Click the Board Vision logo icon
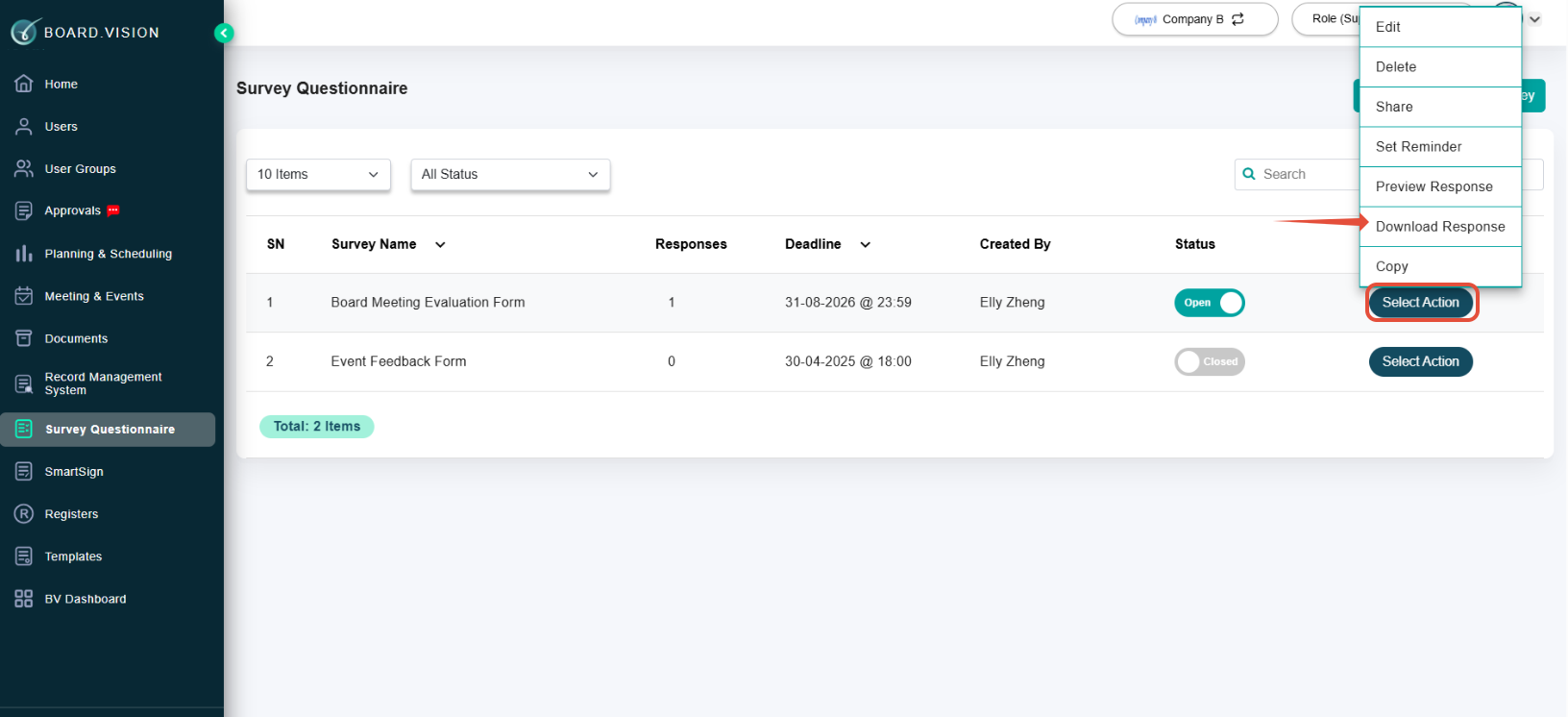 tap(25, 31)
